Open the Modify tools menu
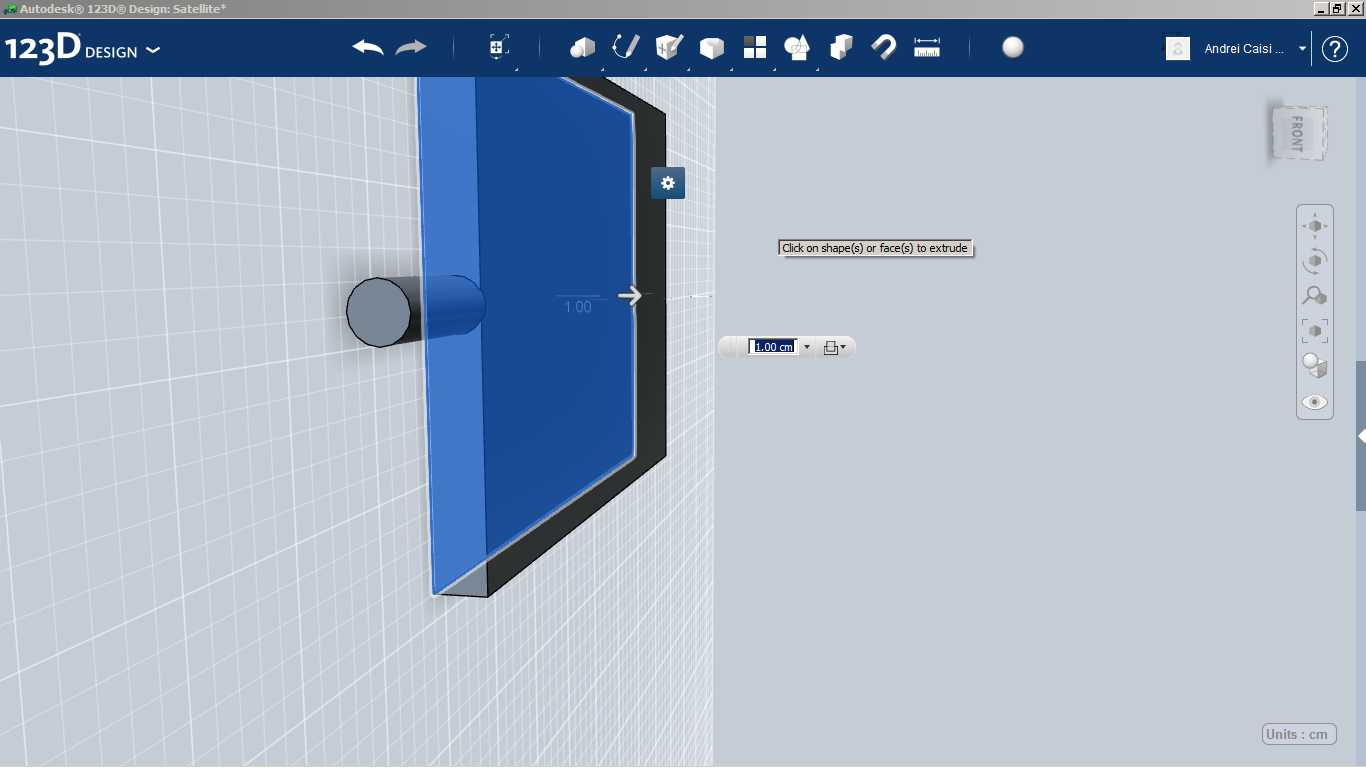The width and height of the screenshot is (1366, 768). (711, 48)
